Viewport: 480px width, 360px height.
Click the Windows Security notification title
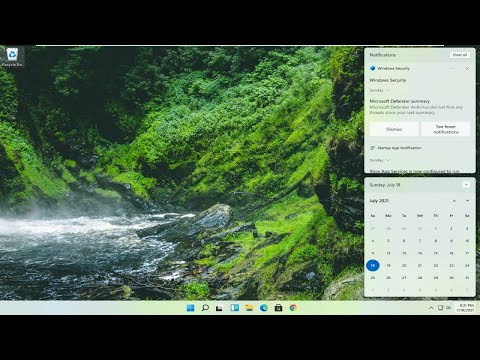pyautogui.click(x=388, y=80)
